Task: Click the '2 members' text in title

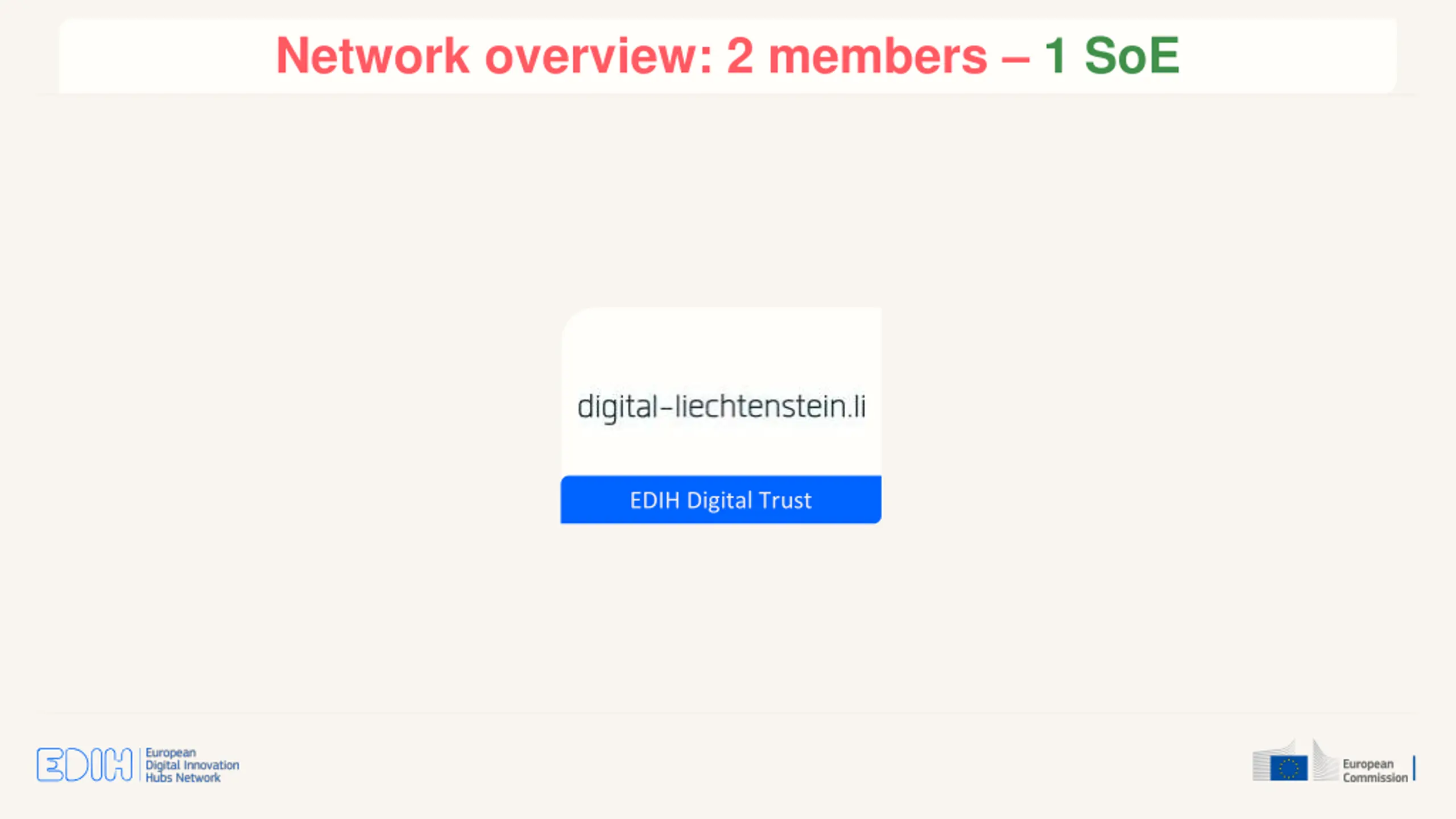Action: [857, 56]
